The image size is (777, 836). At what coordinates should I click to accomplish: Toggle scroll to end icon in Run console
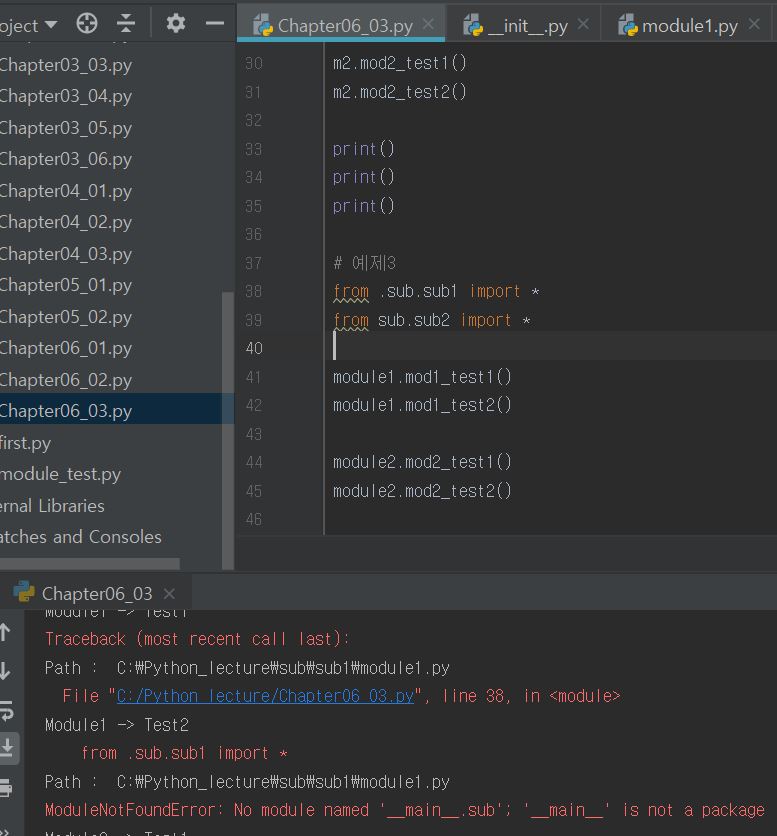tap(6, 748)
